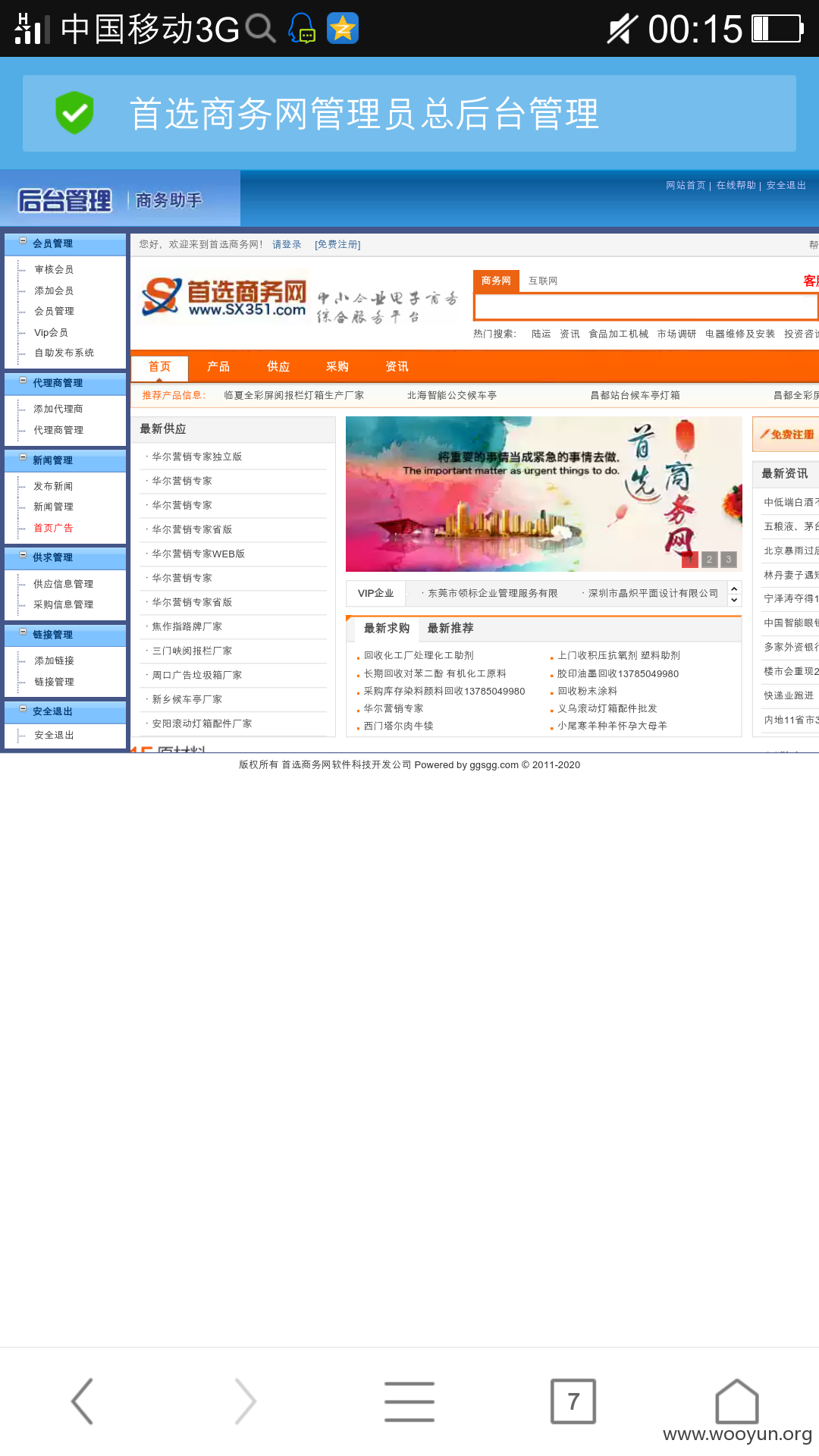The image size is (819, 1456).
Task: Click the [免费注册] link
Action: coord(337,244)
